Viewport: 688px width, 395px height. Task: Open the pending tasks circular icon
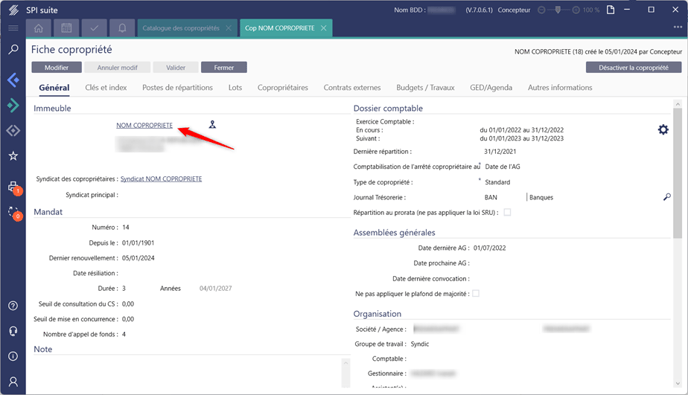click(14, 213)
